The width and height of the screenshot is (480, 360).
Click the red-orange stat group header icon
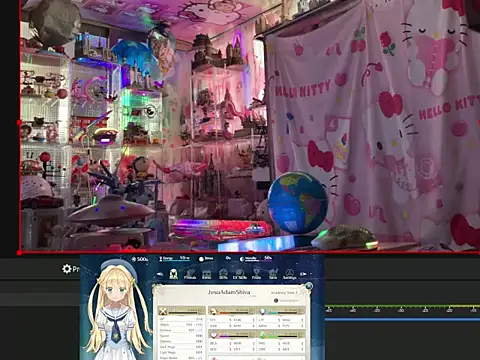(213, 311)
